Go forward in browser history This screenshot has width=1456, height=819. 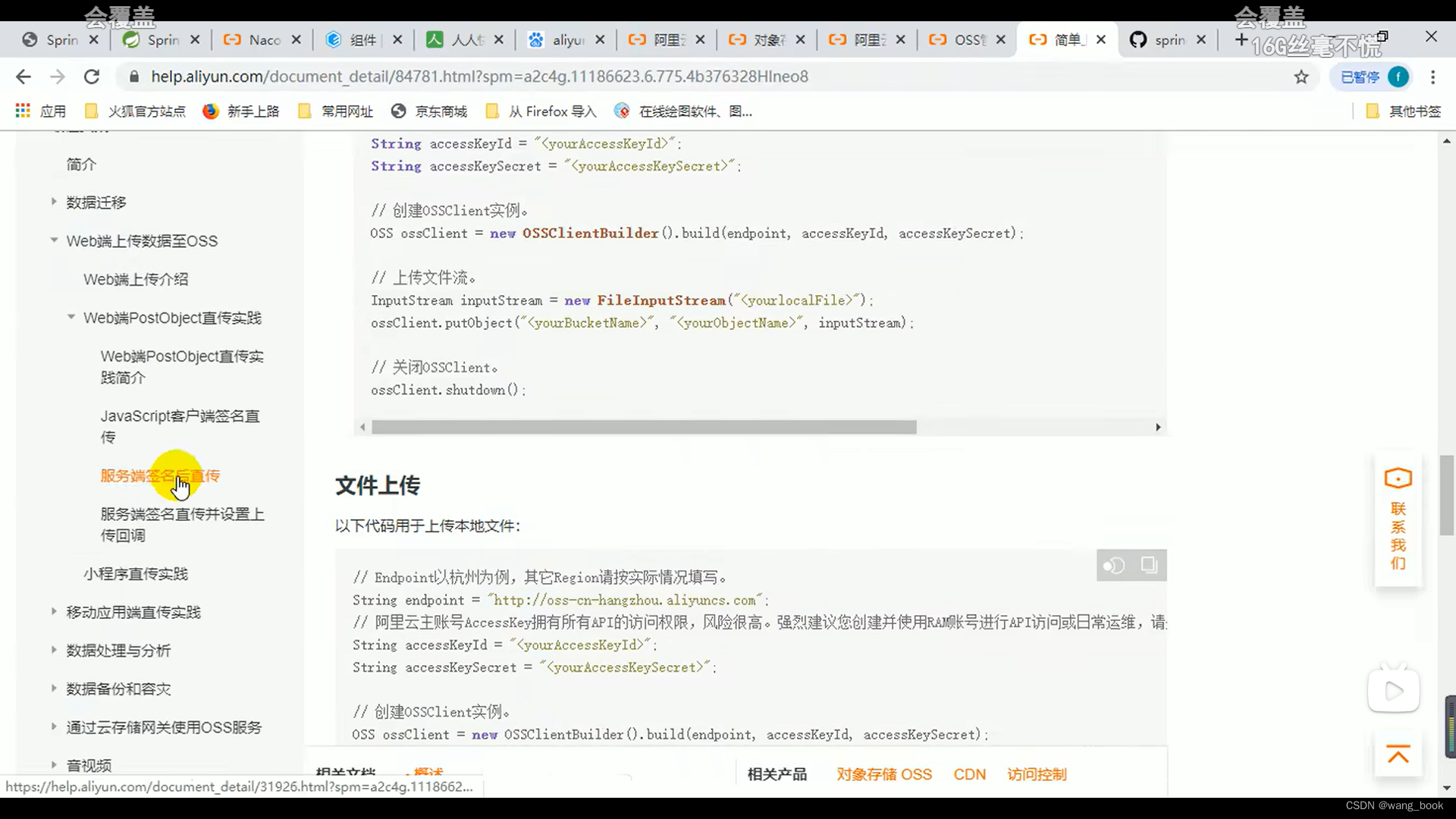pos(58,77)
